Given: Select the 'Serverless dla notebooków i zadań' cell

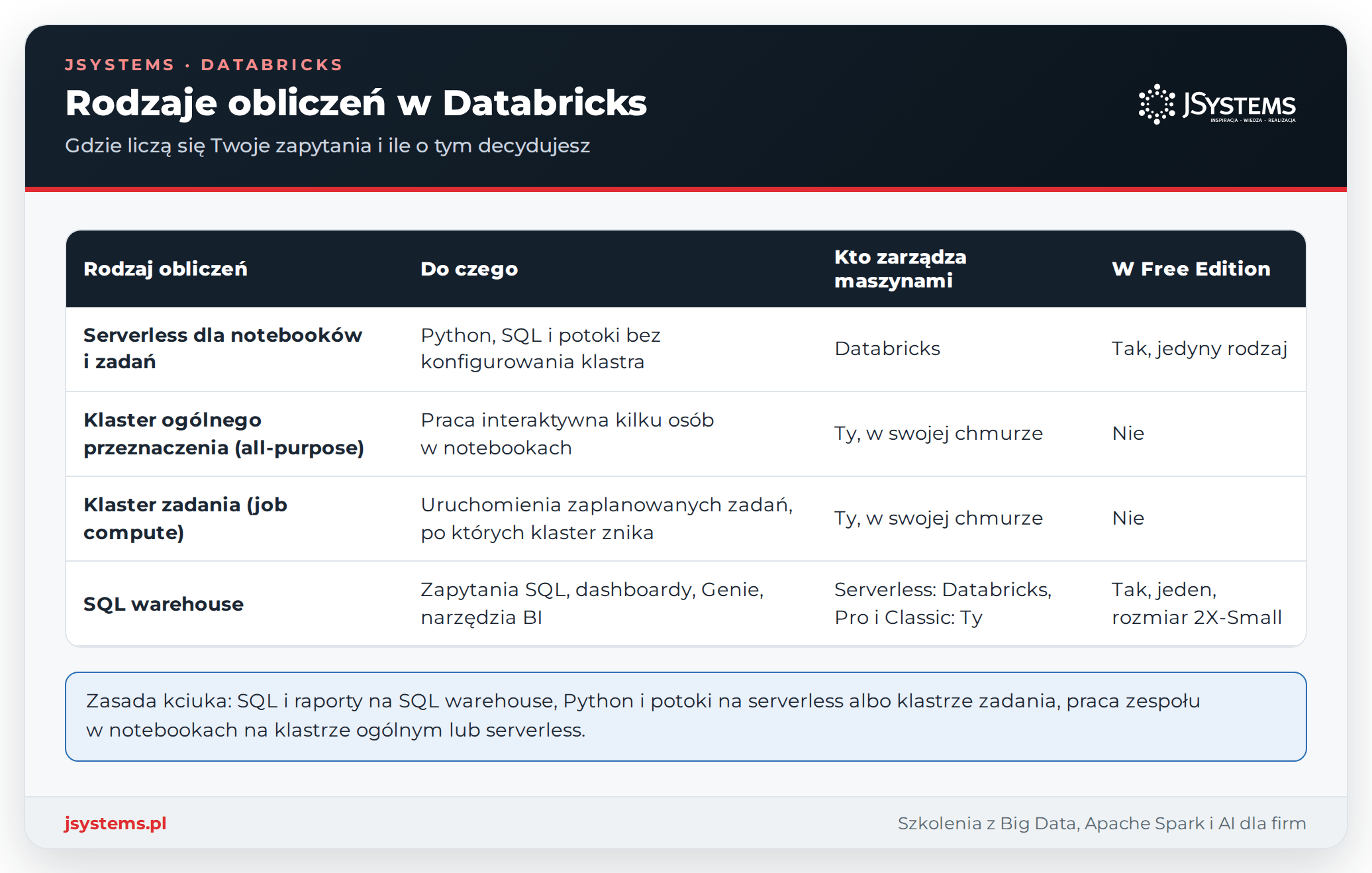Looking at the screenshot, I should pos(222,348).
